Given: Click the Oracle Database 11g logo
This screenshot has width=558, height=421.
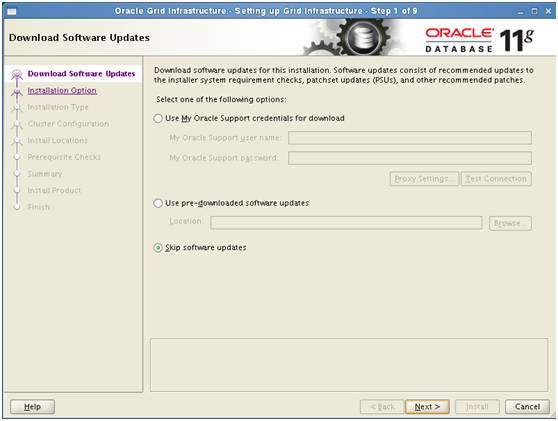Looking at the screenshot, I should coord(479,40).
